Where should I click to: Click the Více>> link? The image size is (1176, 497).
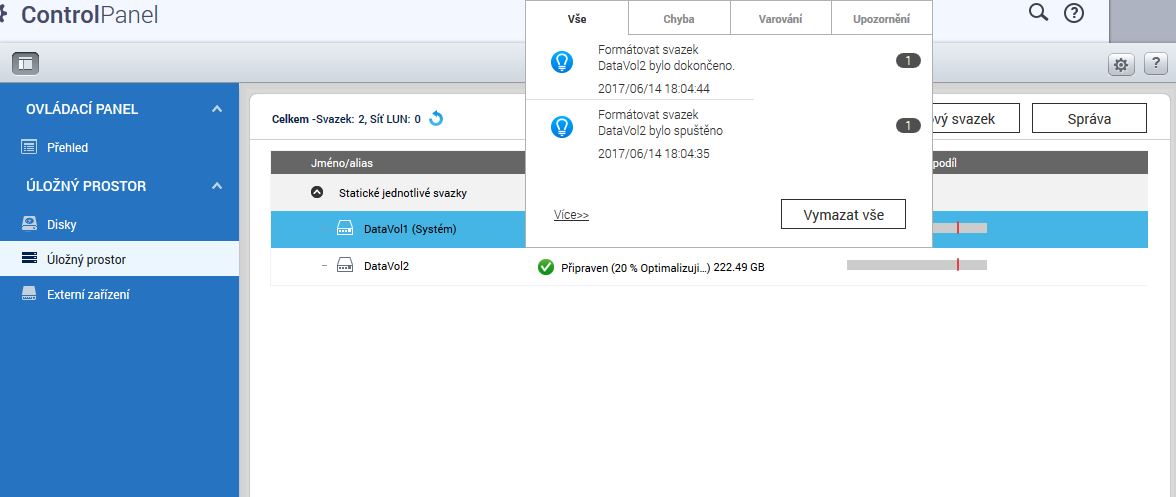[x=571, y=215]
